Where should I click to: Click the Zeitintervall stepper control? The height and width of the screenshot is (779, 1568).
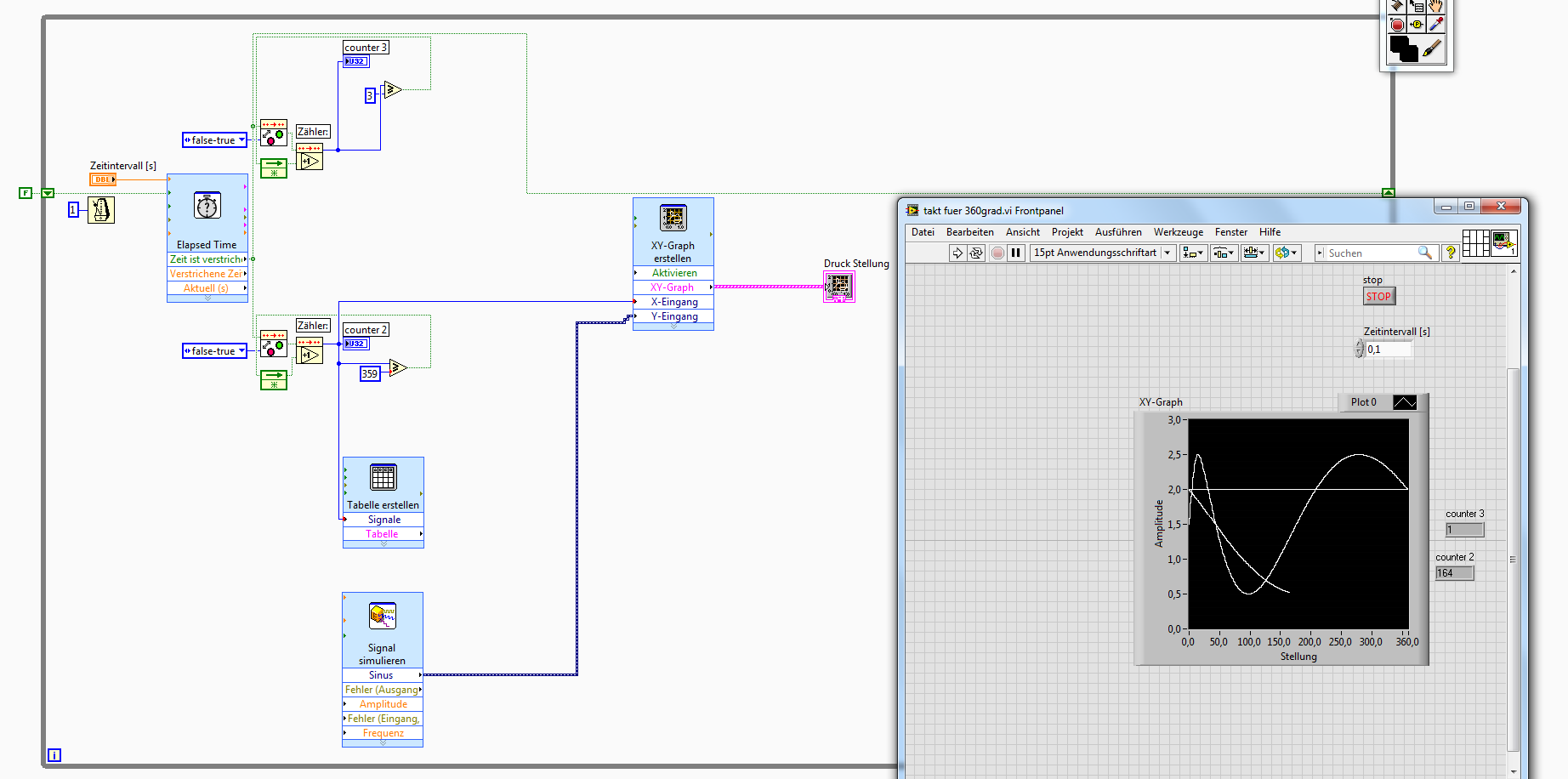pos(1359,350)
